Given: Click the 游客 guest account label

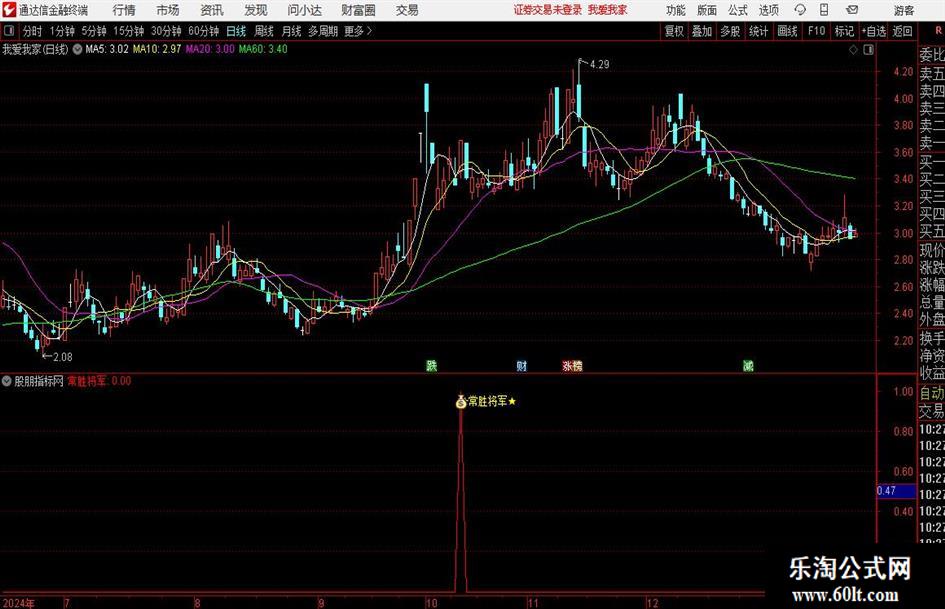Looking at the screenshot, I should 904,10.
